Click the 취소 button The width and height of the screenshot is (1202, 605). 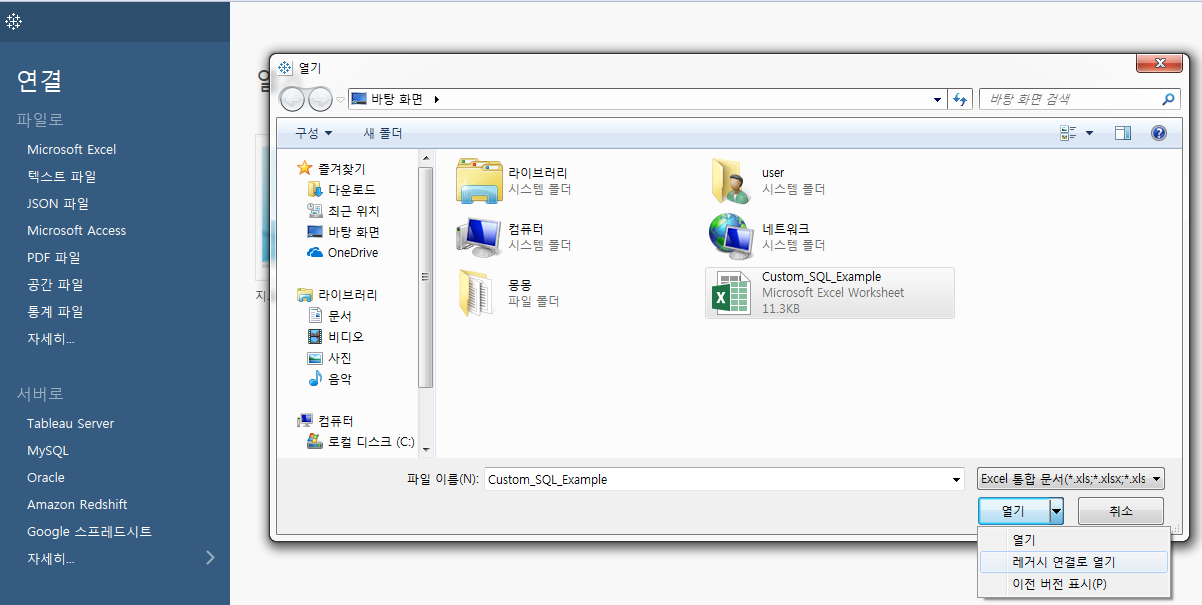(1121, 511)
